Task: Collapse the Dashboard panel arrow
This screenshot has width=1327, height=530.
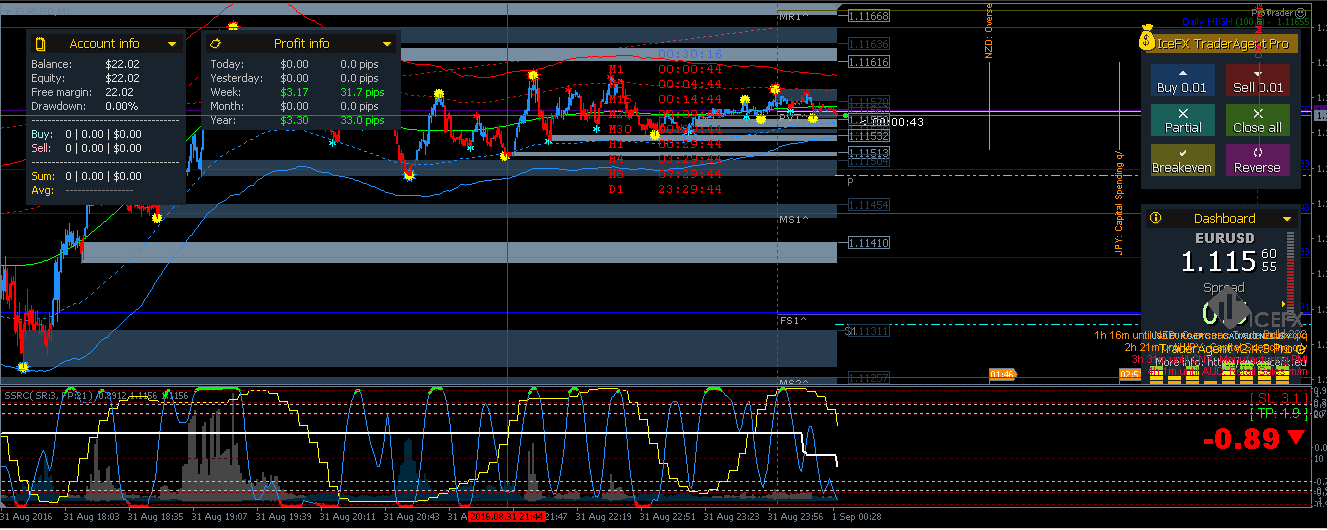Action: pyautogui.click(x=1287, y=219)
